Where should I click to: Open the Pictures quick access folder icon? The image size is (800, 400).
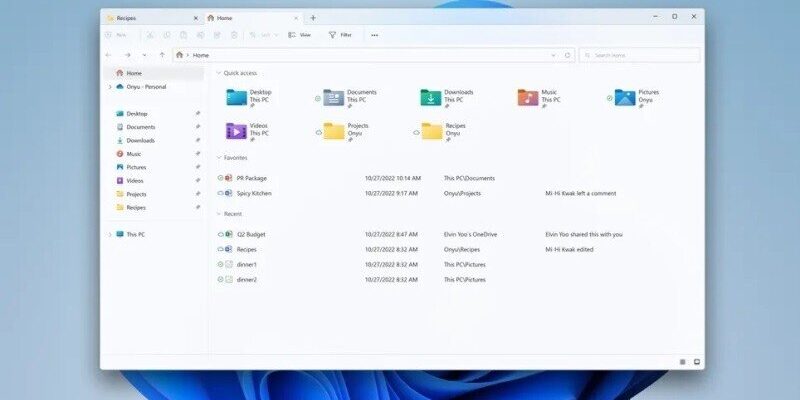625,97
